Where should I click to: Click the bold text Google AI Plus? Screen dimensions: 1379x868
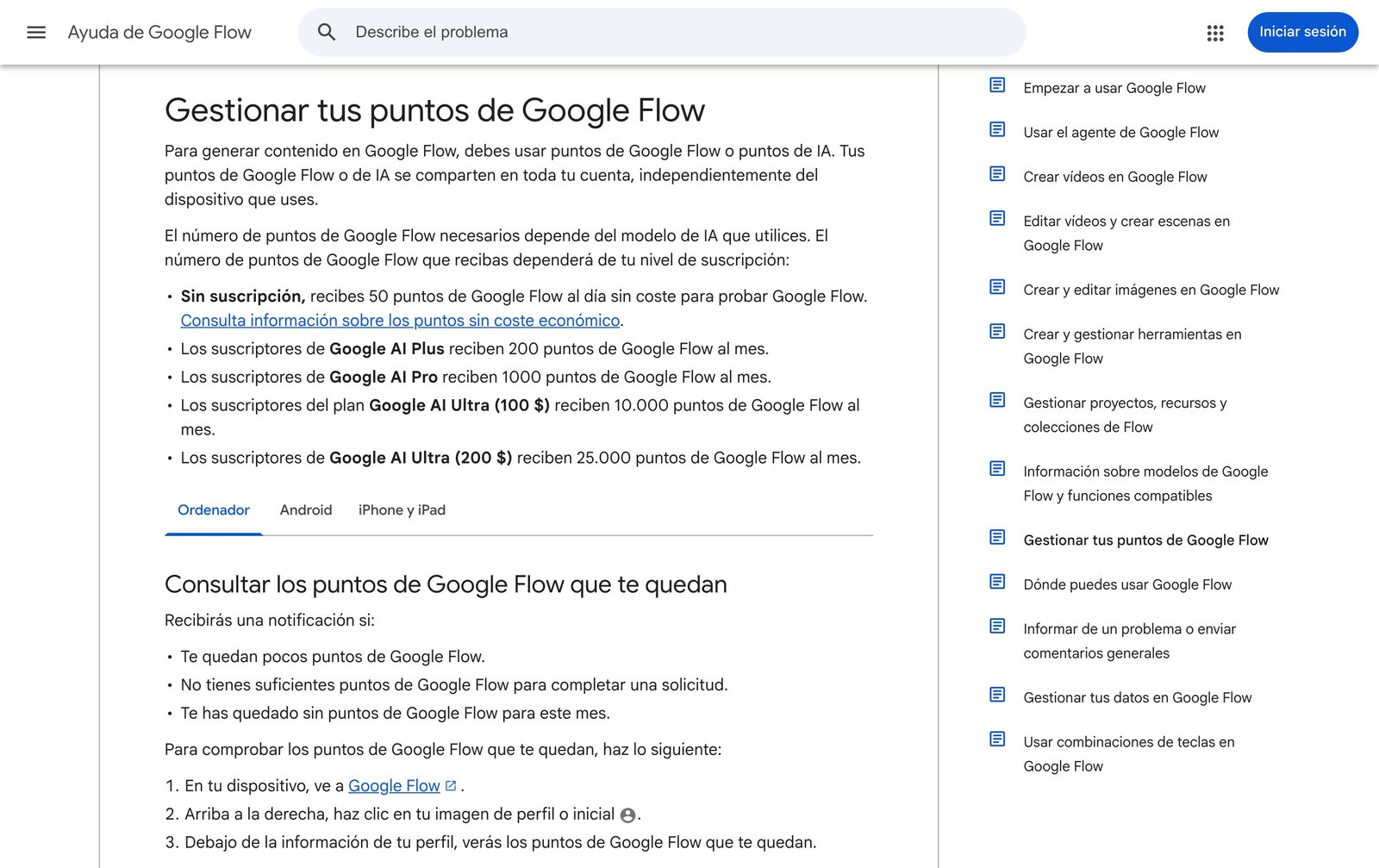pyautogui.click(x=387, y=349)
